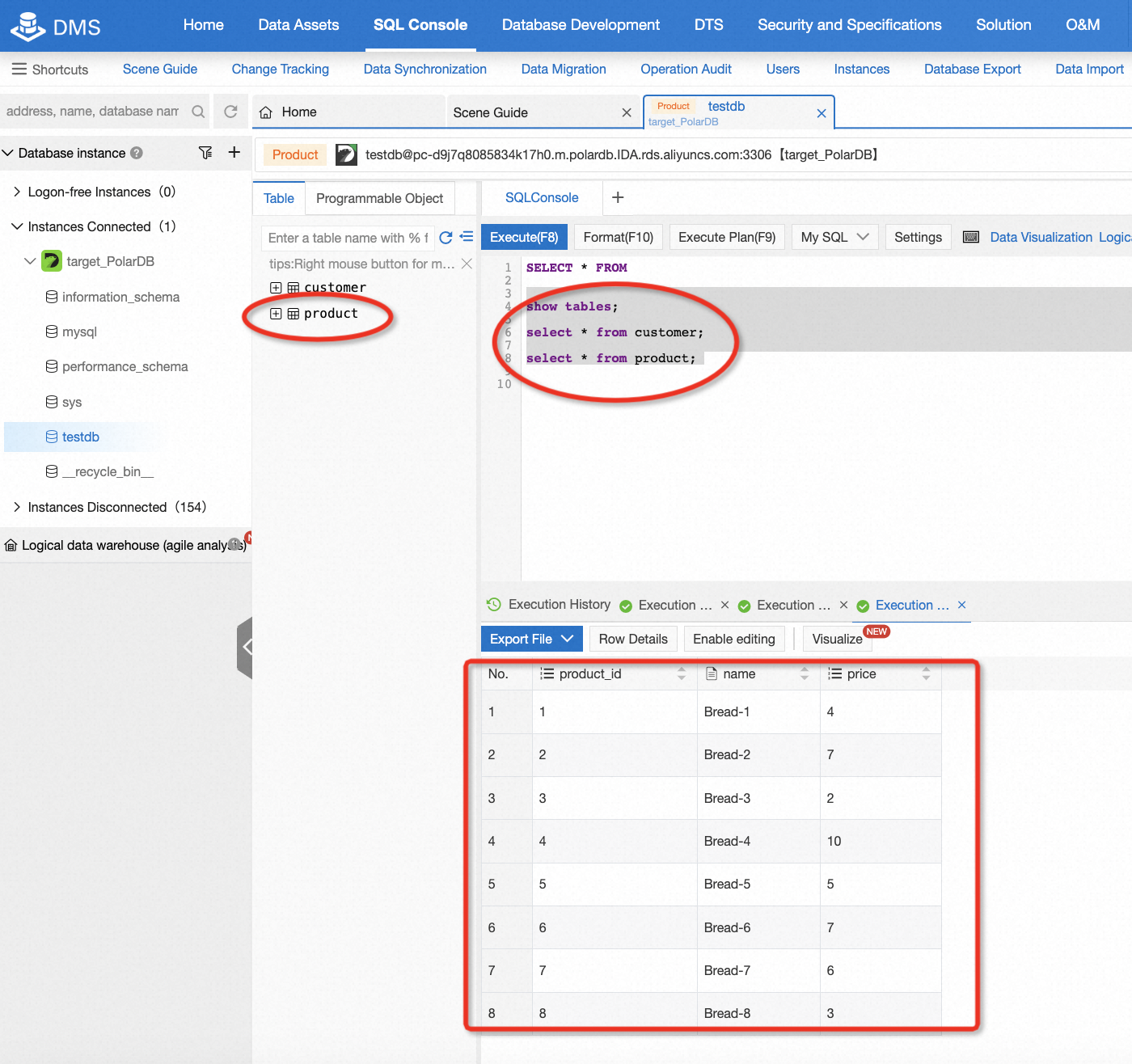Switch to Programmable Object tab
The width and height of the screenshot is (1132, 1064).
pyautogui.click(x=379, y=198)
